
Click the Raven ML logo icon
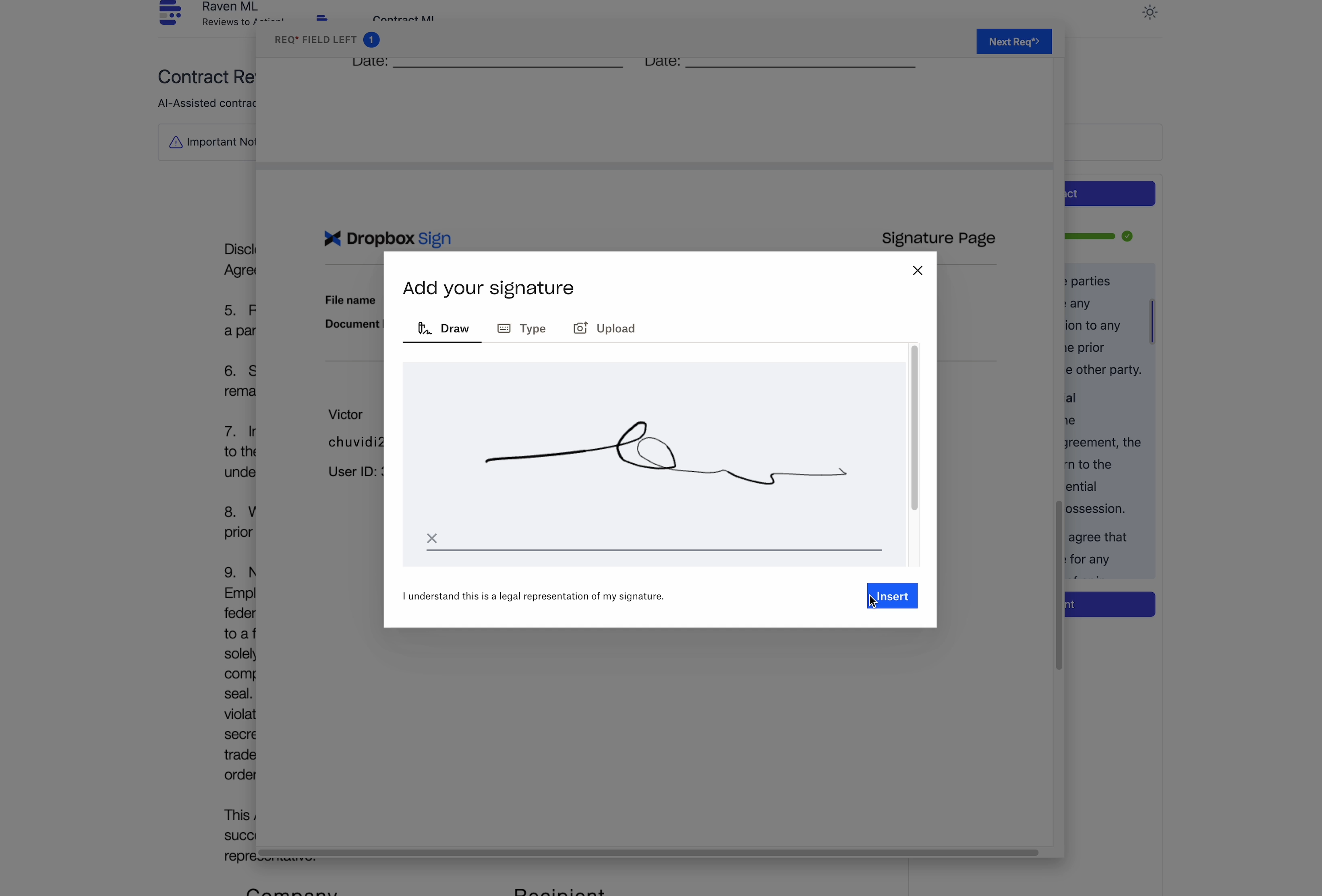pos(170,12)
